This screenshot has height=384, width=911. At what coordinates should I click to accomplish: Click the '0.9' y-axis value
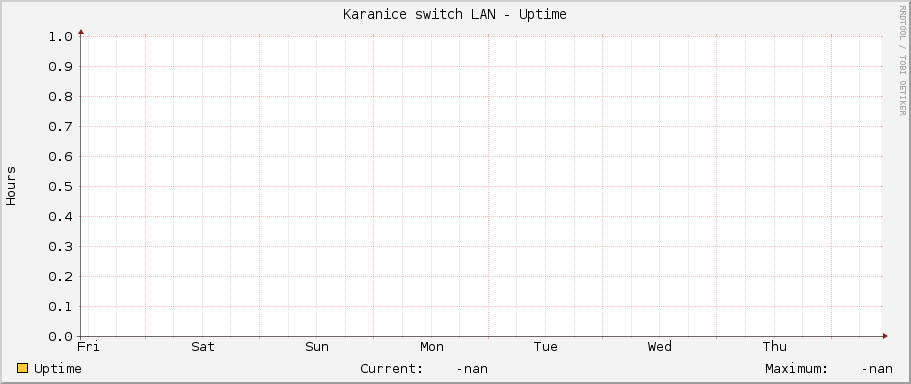60,67
